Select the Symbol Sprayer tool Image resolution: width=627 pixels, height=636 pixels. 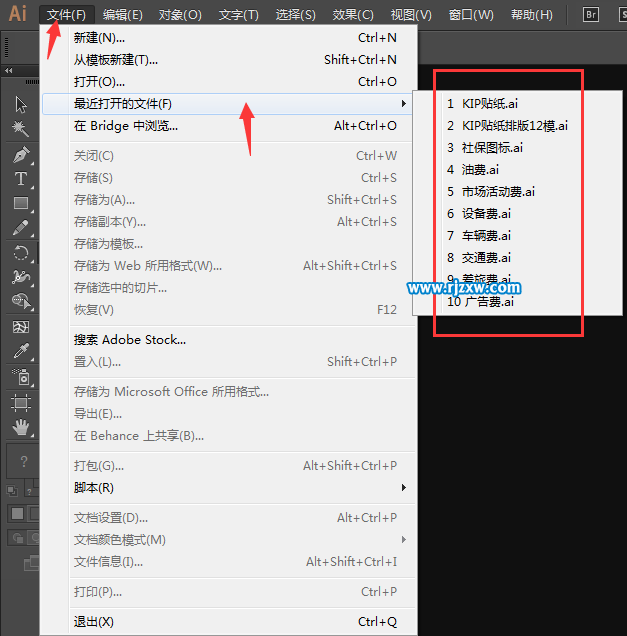coord(21,377)
